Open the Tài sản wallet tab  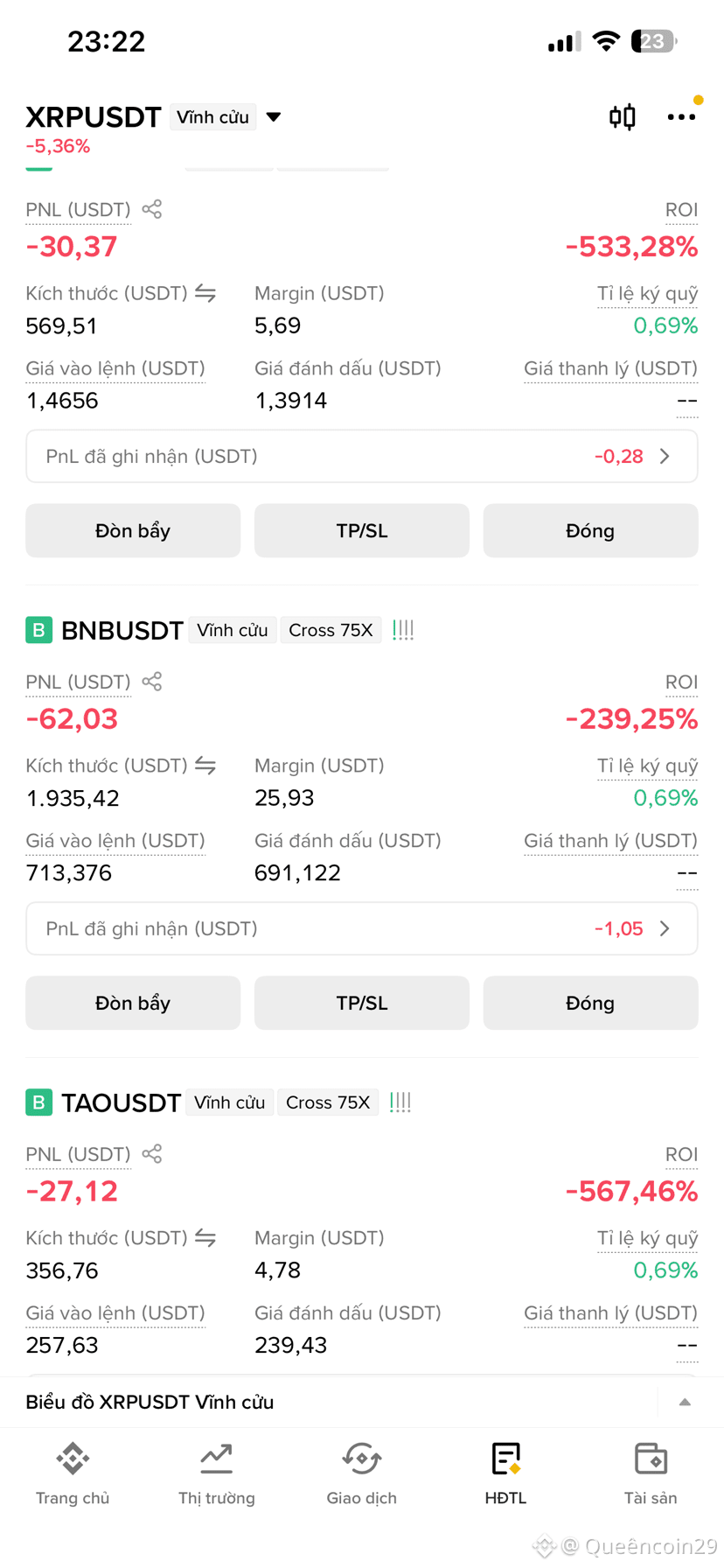pos(651,1474)
